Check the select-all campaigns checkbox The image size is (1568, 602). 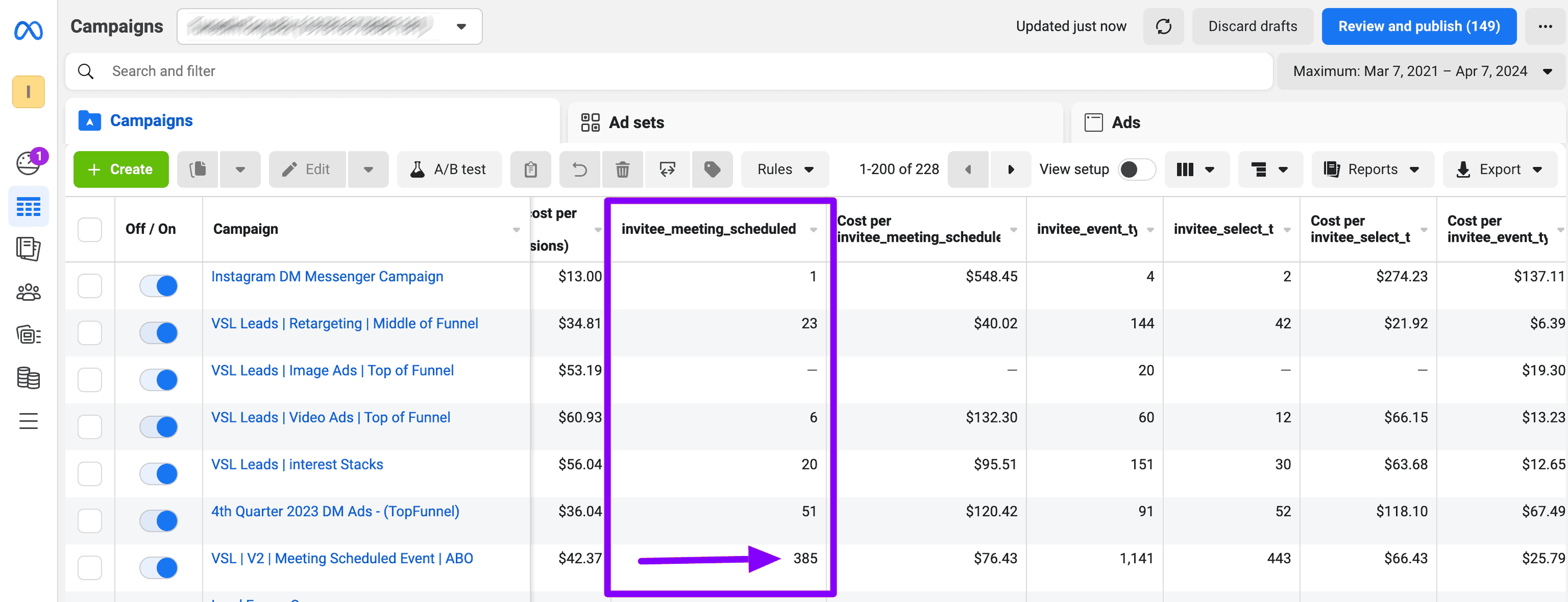(89, 230)
